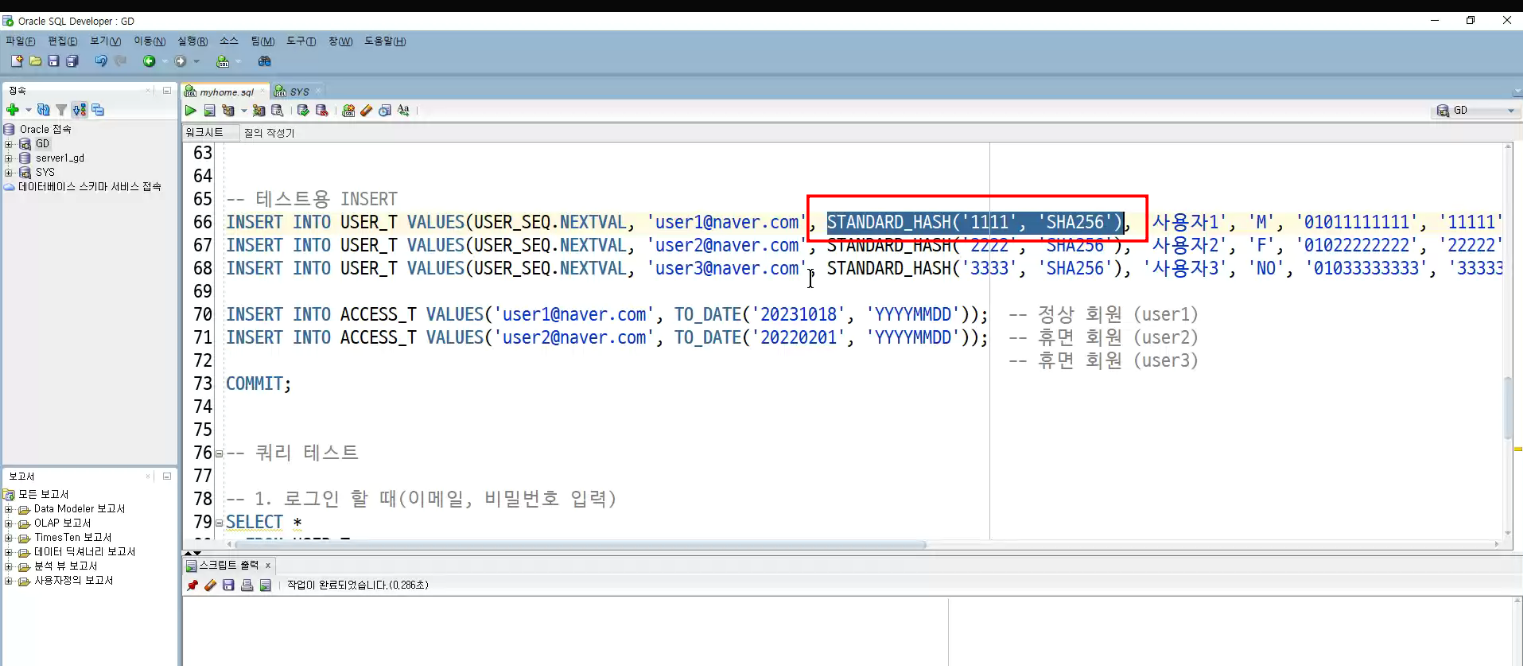Click the Save icon in main toolbar

(x=53, y=61)
